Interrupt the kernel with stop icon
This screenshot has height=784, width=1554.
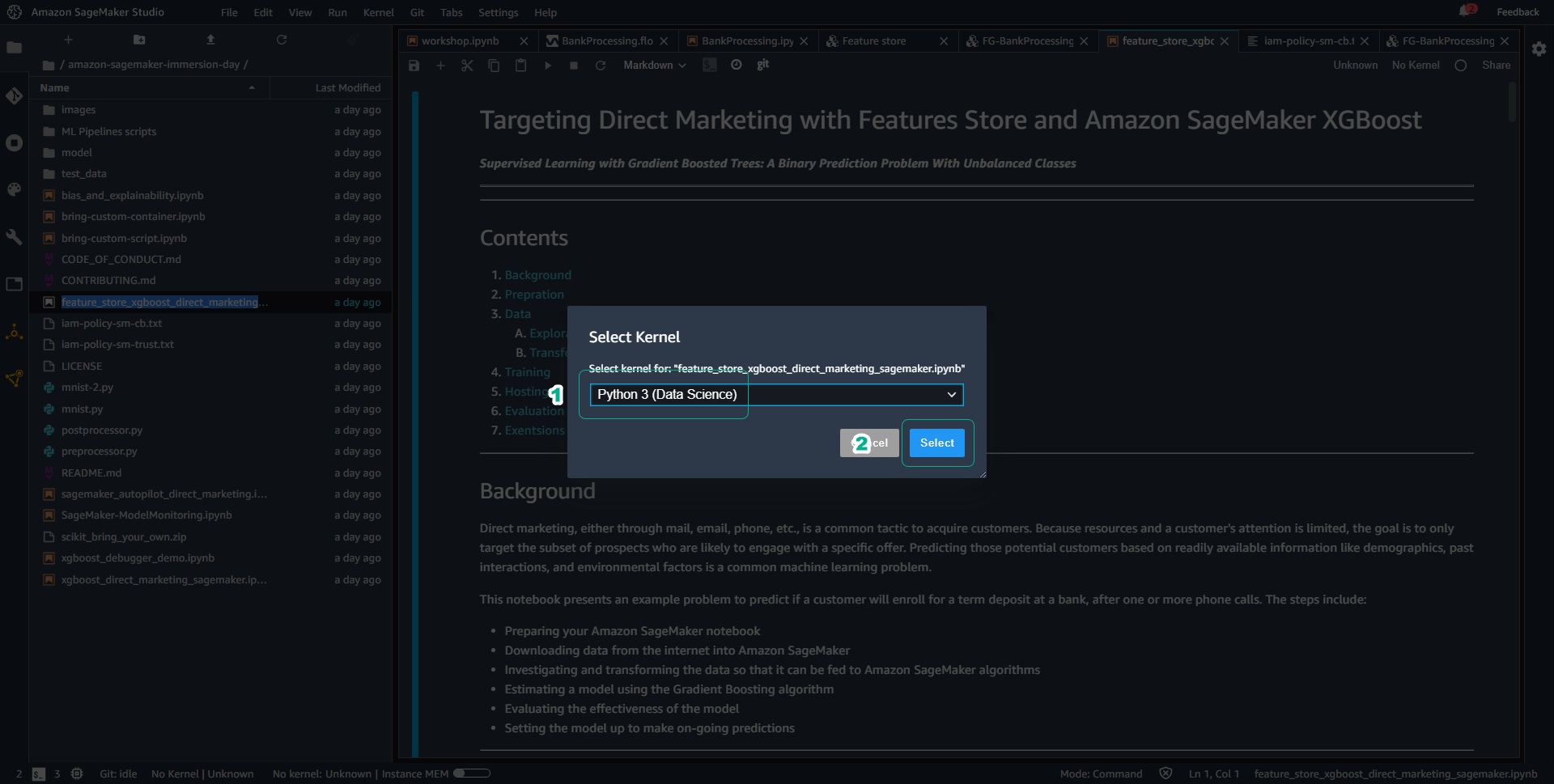[574, 66]
